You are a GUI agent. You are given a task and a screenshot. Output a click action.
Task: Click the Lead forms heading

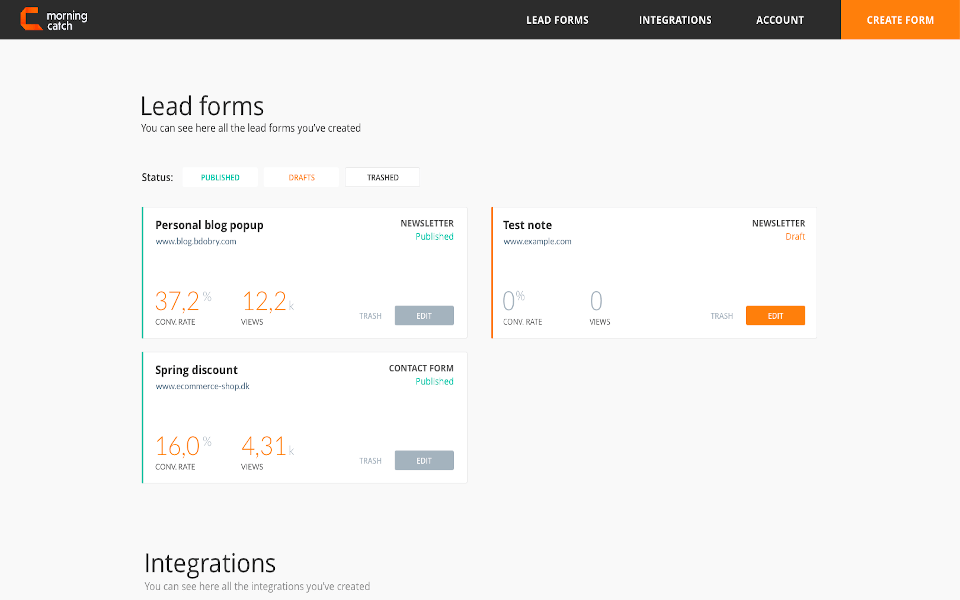[x=202, y=106]
